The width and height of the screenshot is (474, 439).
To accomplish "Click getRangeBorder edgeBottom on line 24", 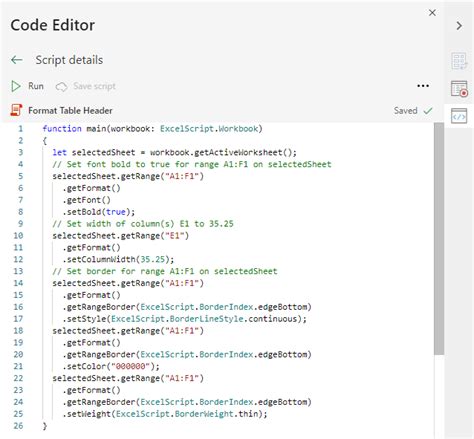I will [x=187, y=402].
